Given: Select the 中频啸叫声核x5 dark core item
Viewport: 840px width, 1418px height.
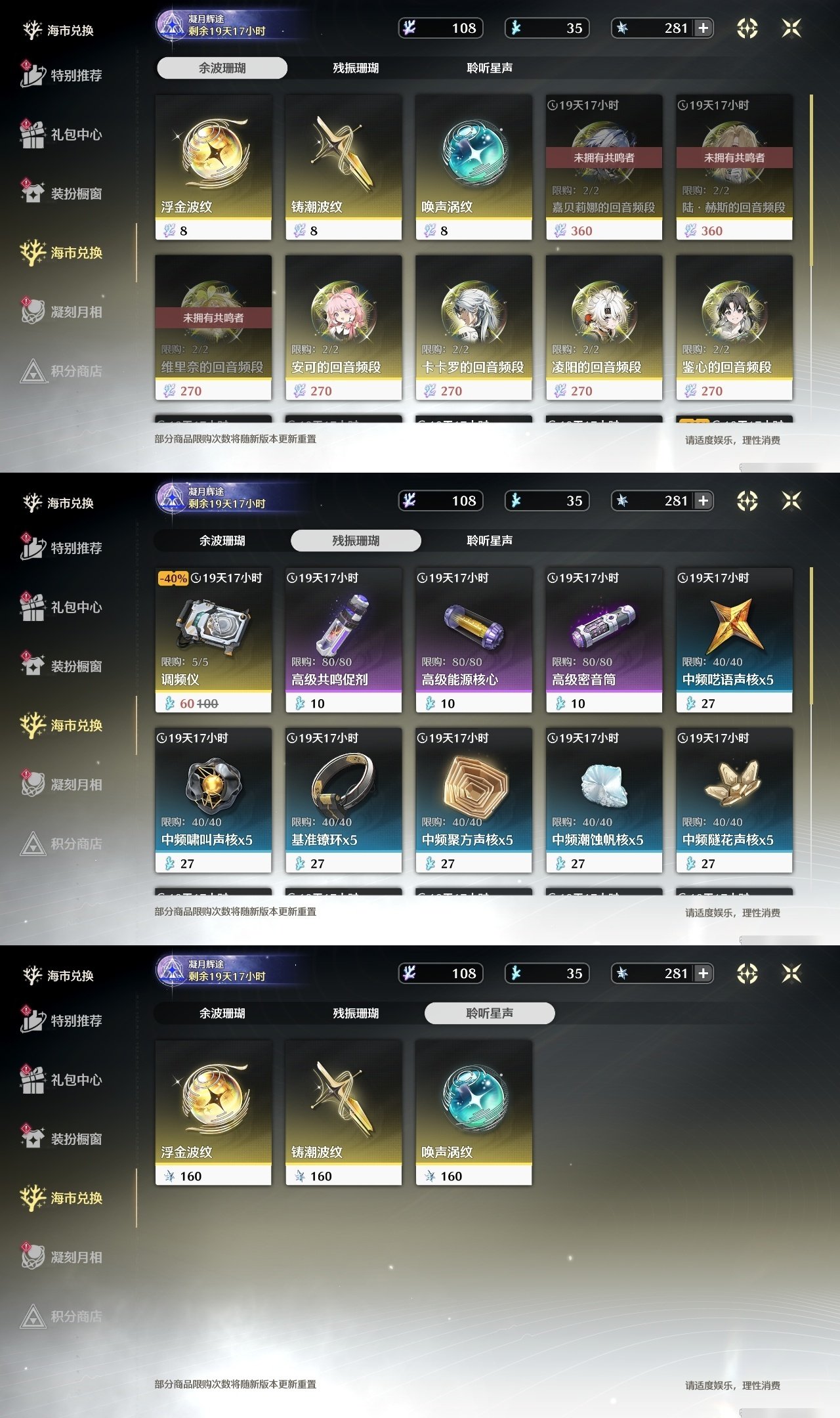Looking at the screenshot, I should (213, 800).
